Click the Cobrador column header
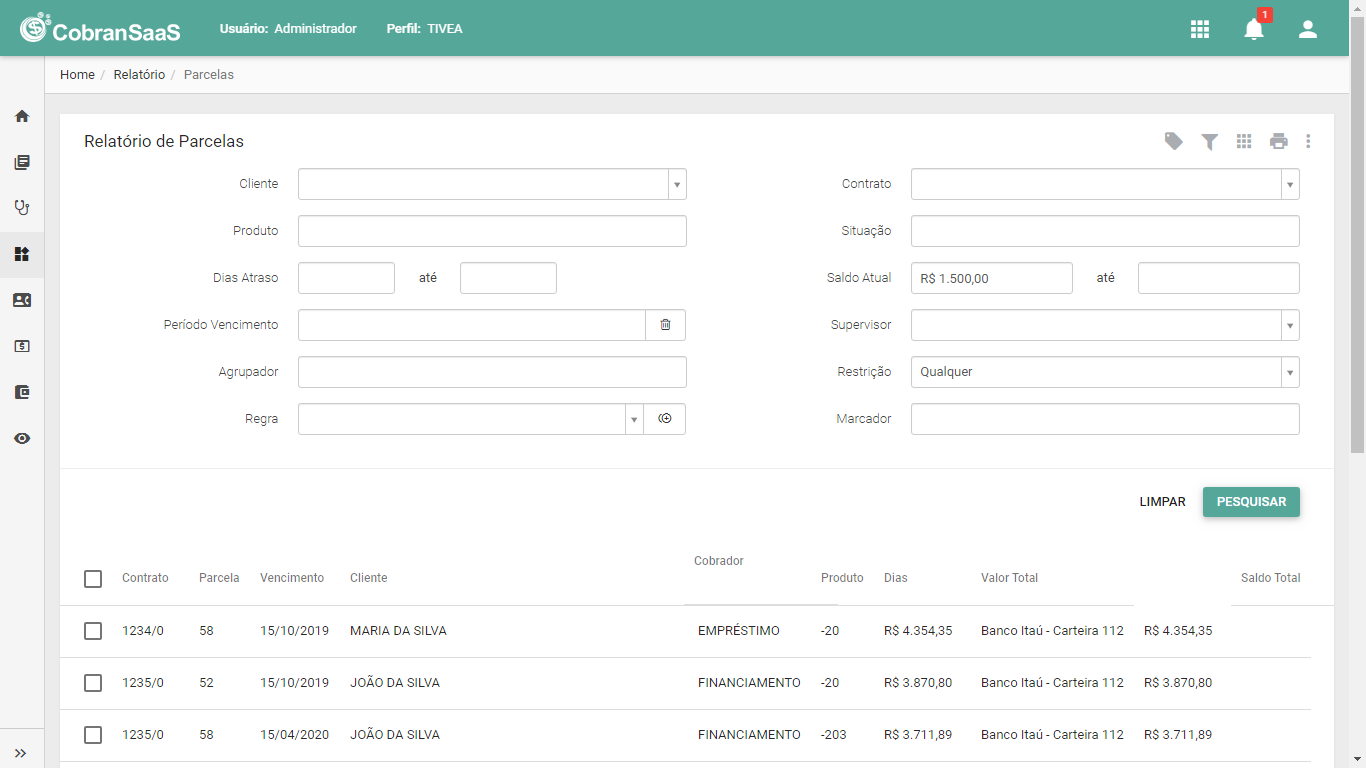The width and height of the screenshot is (1366, 768). pos(719,561)
